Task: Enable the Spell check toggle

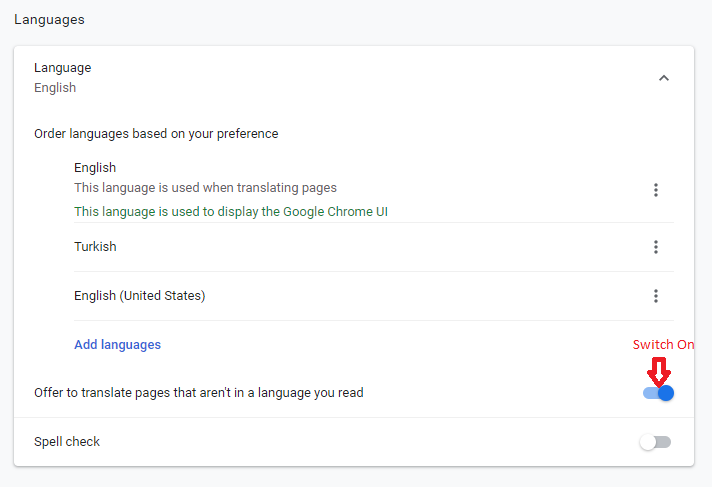Action: [x=655, y=442]
